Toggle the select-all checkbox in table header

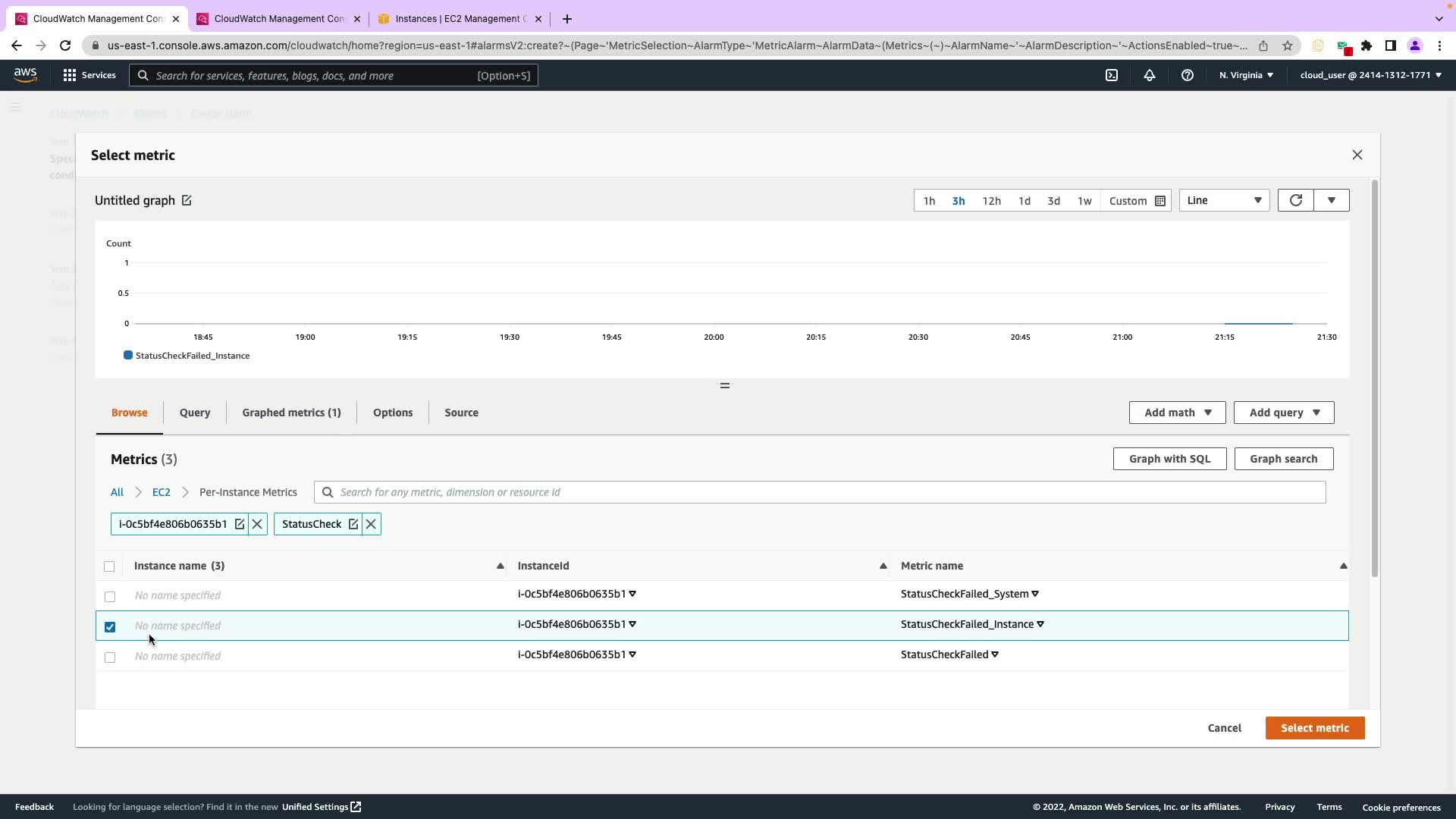pyautogui.click(x=109, y=566)
